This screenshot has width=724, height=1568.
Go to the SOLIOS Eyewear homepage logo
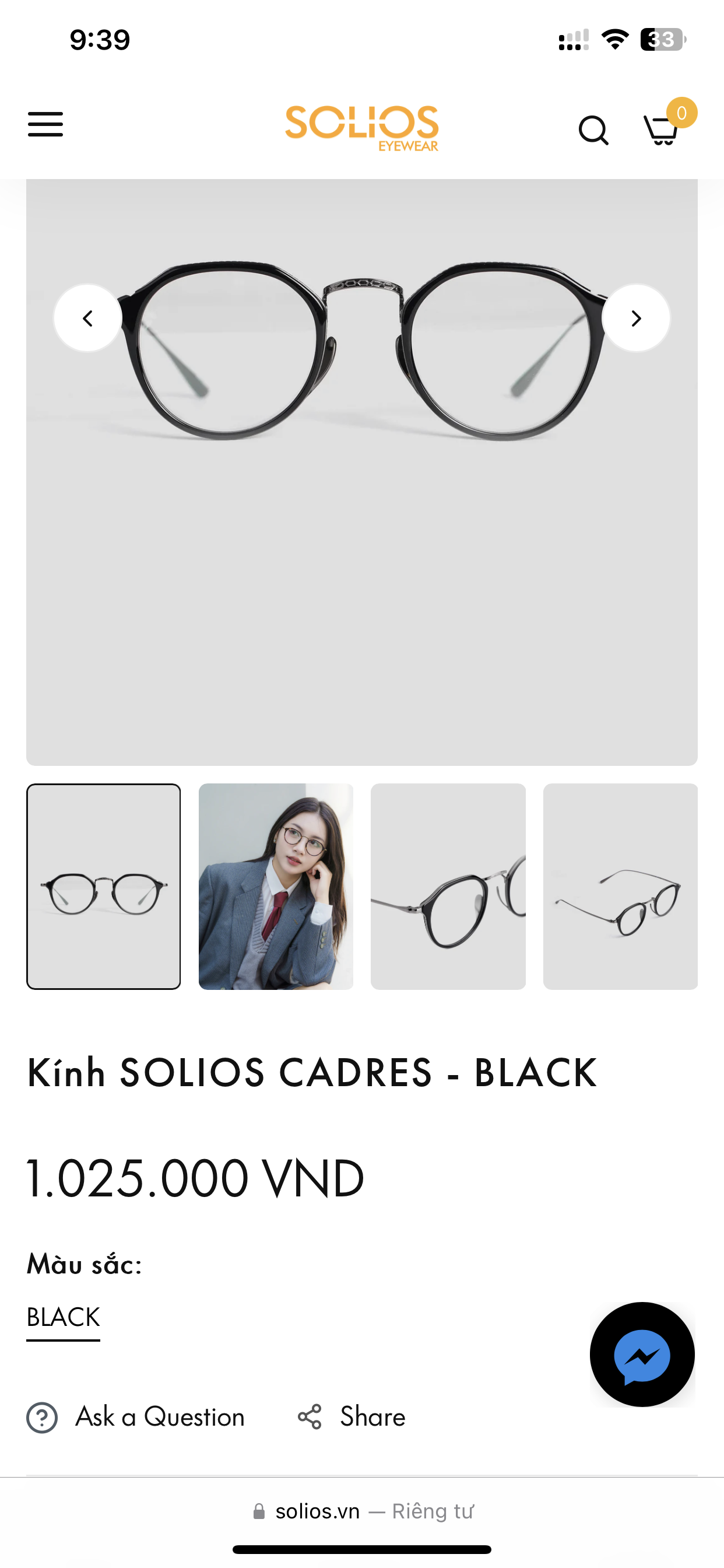pyautogui.click(x=362, y=128)
